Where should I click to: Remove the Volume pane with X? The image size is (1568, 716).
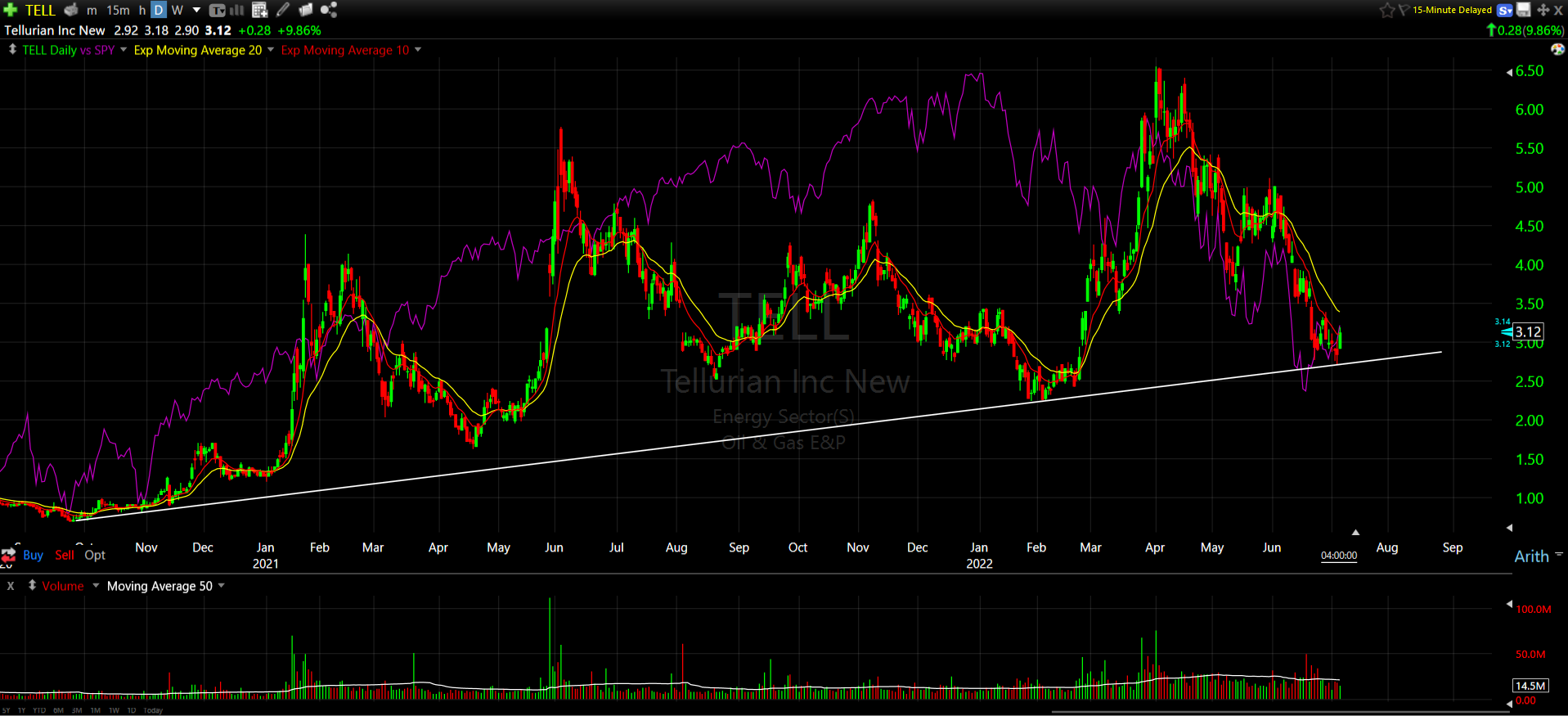11,586
